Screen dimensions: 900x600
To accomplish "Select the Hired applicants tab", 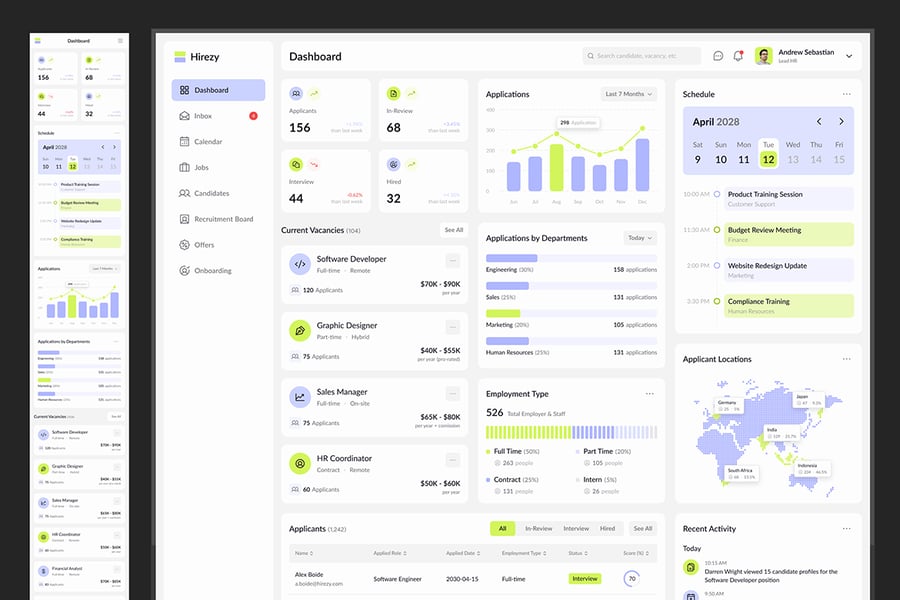I will coord(607,528).
